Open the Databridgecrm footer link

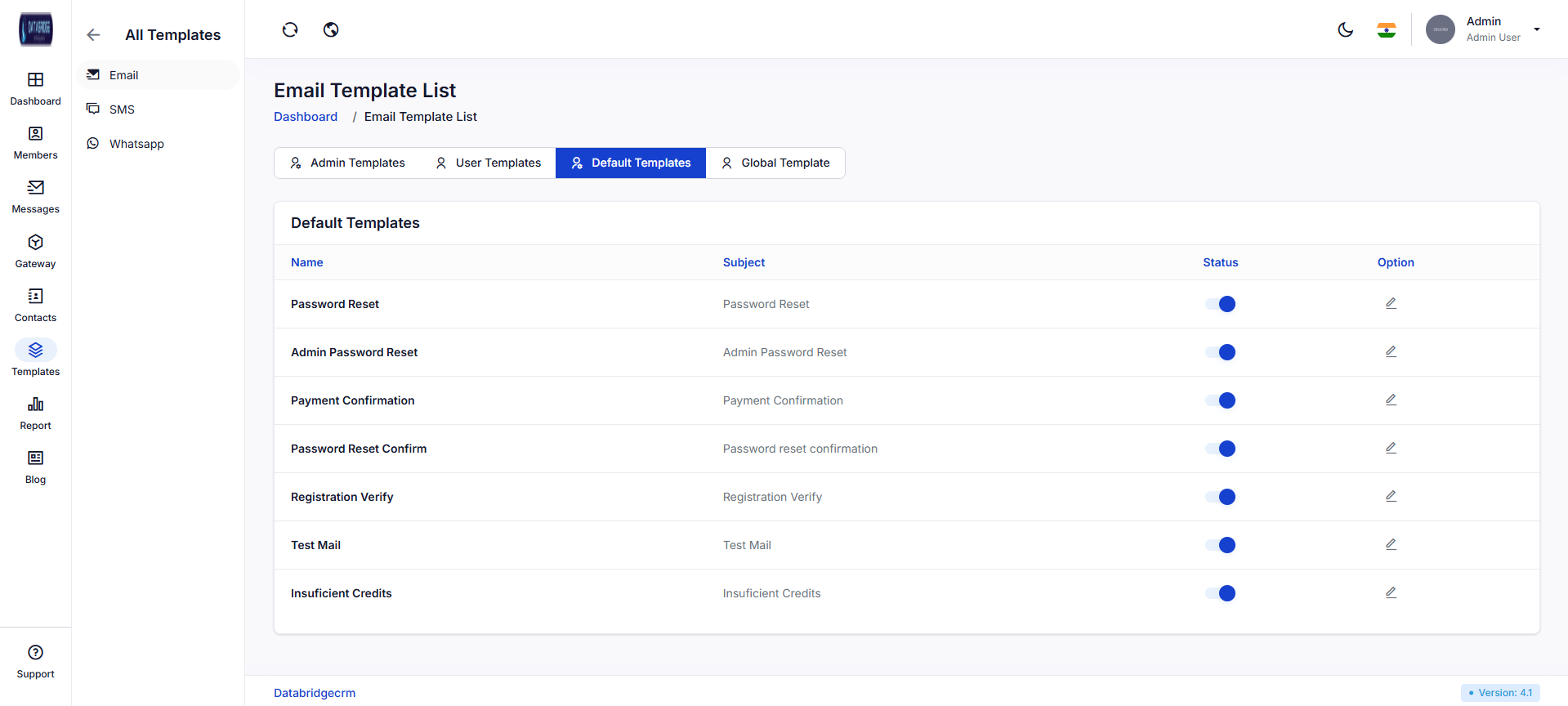tap(315, 693)
